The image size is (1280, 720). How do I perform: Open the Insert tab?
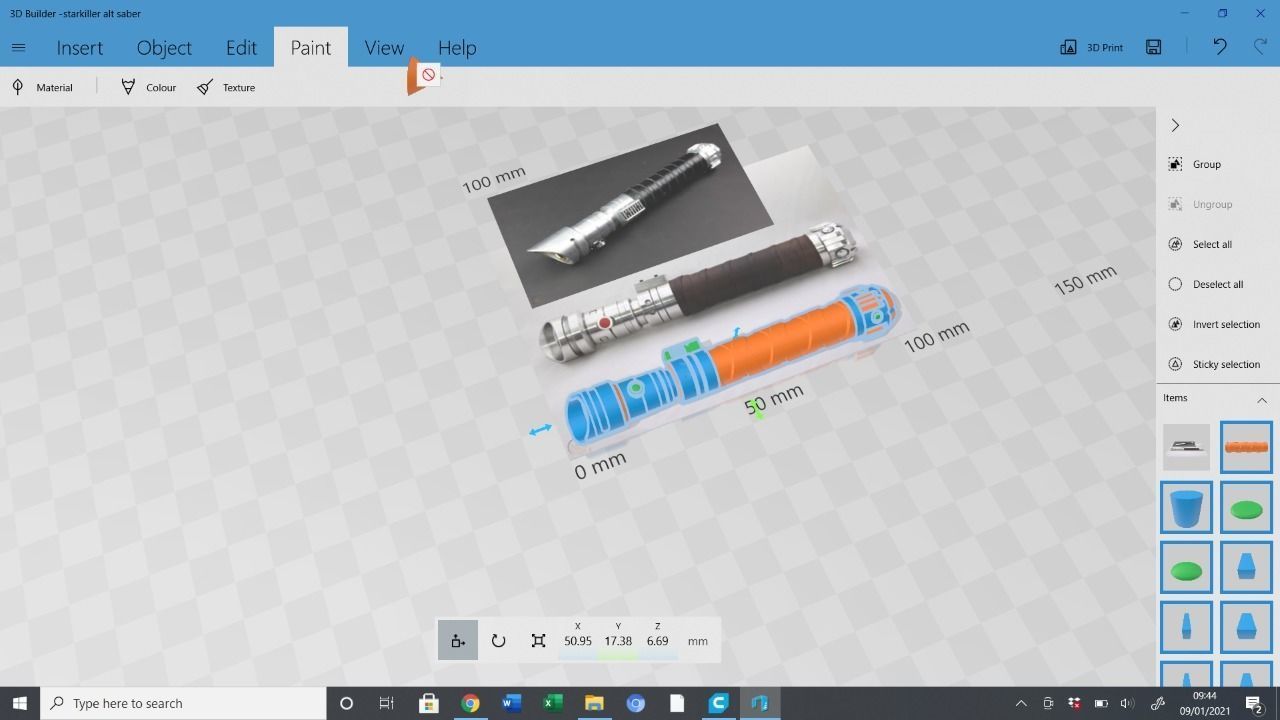coord(80,48)
